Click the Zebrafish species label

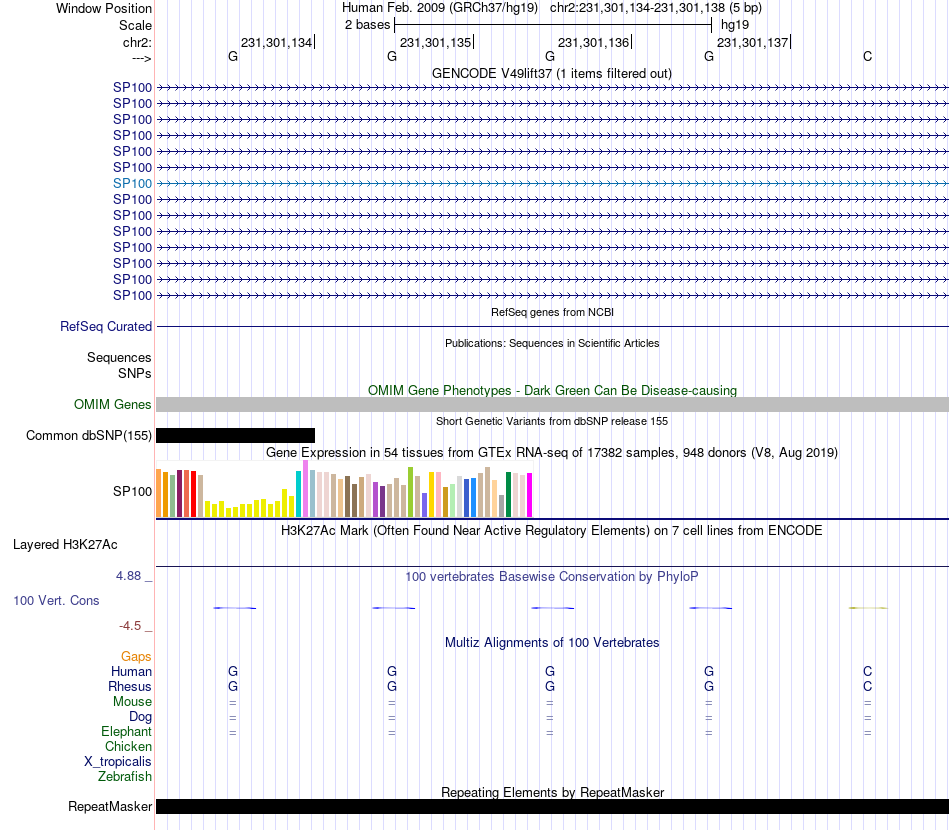(125, 777)
